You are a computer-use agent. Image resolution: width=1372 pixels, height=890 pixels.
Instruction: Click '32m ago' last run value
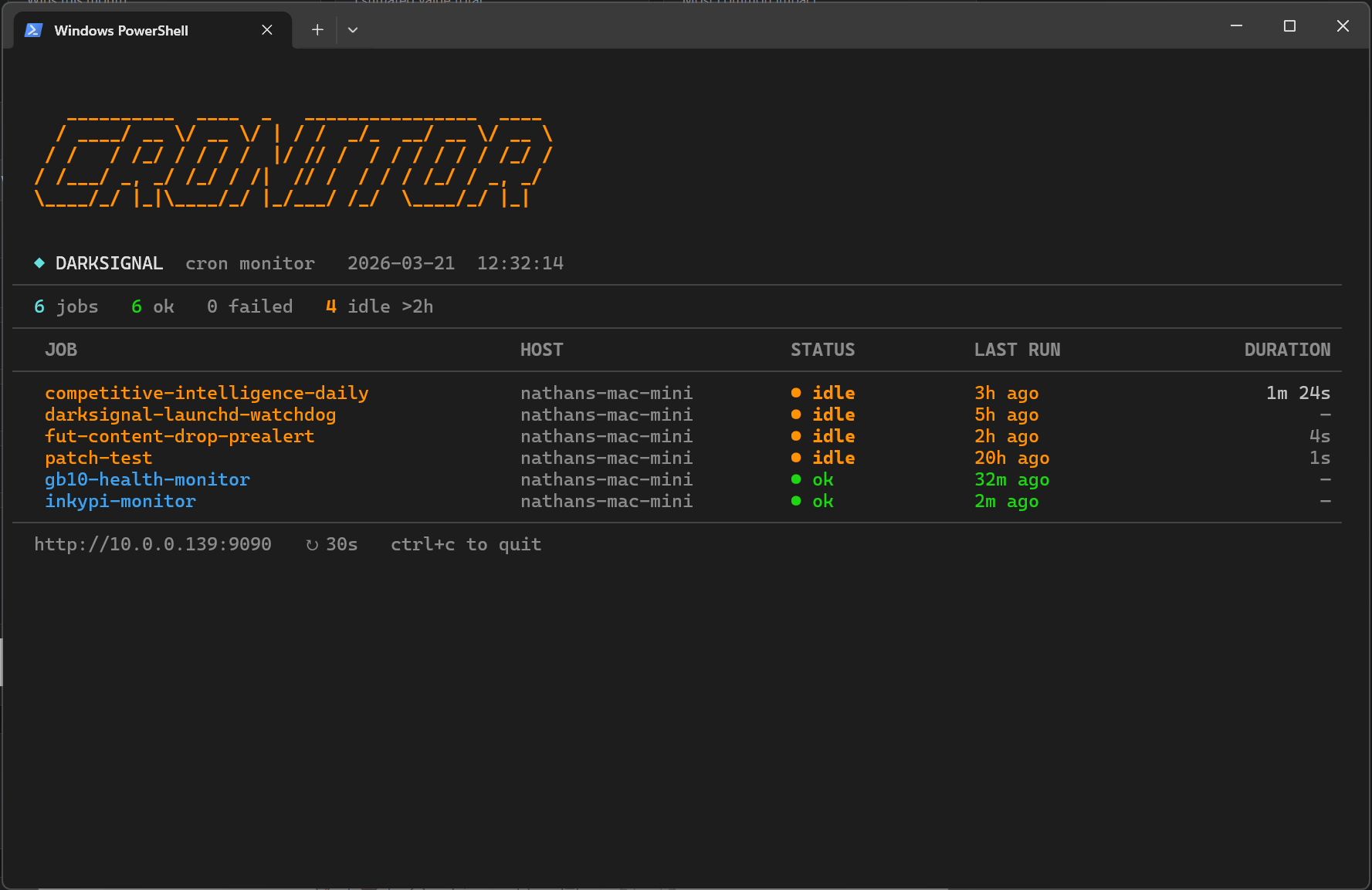[x=1012, y=479]
